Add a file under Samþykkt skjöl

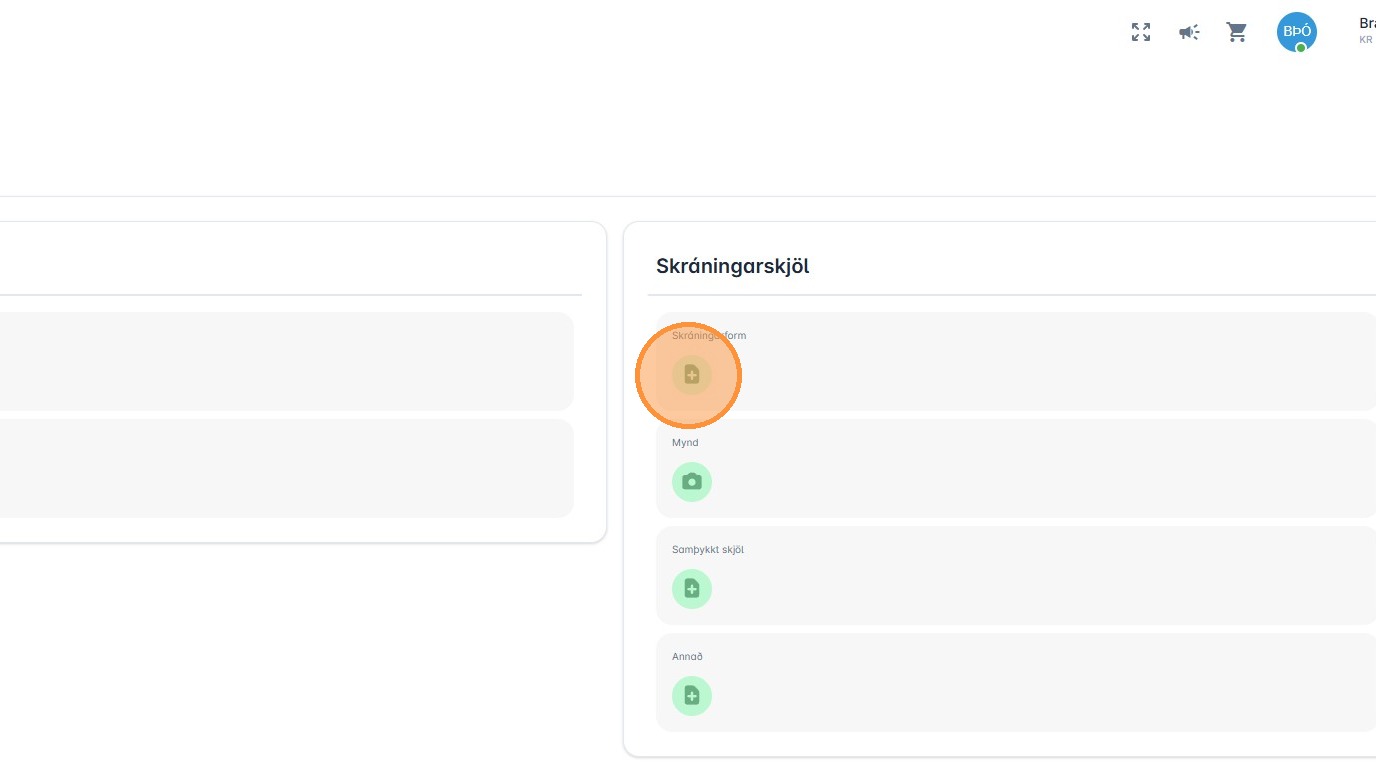pyautogui.click(x=691, y=589)
